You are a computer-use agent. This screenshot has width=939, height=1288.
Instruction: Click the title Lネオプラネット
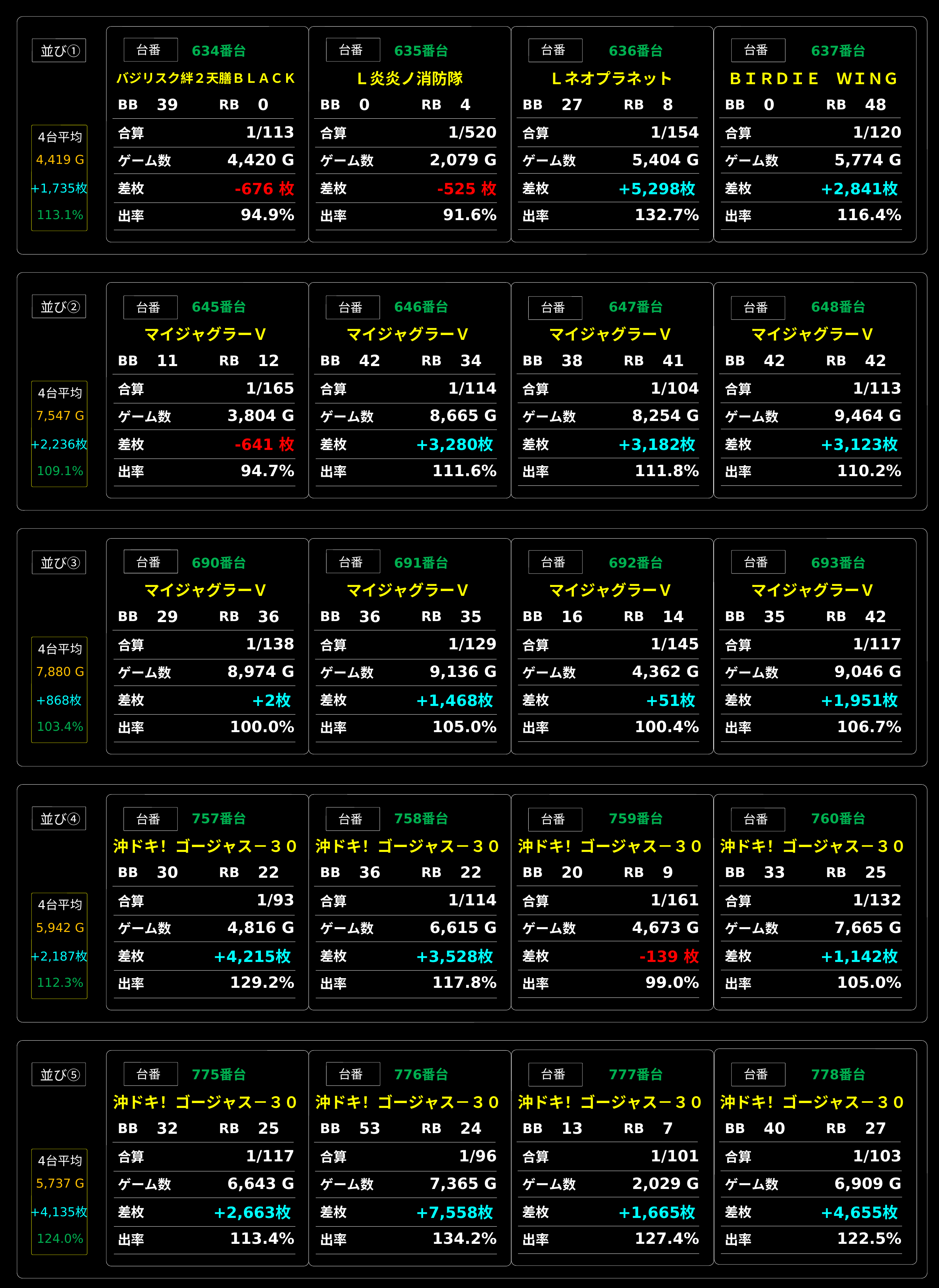[x=612, y=78]
